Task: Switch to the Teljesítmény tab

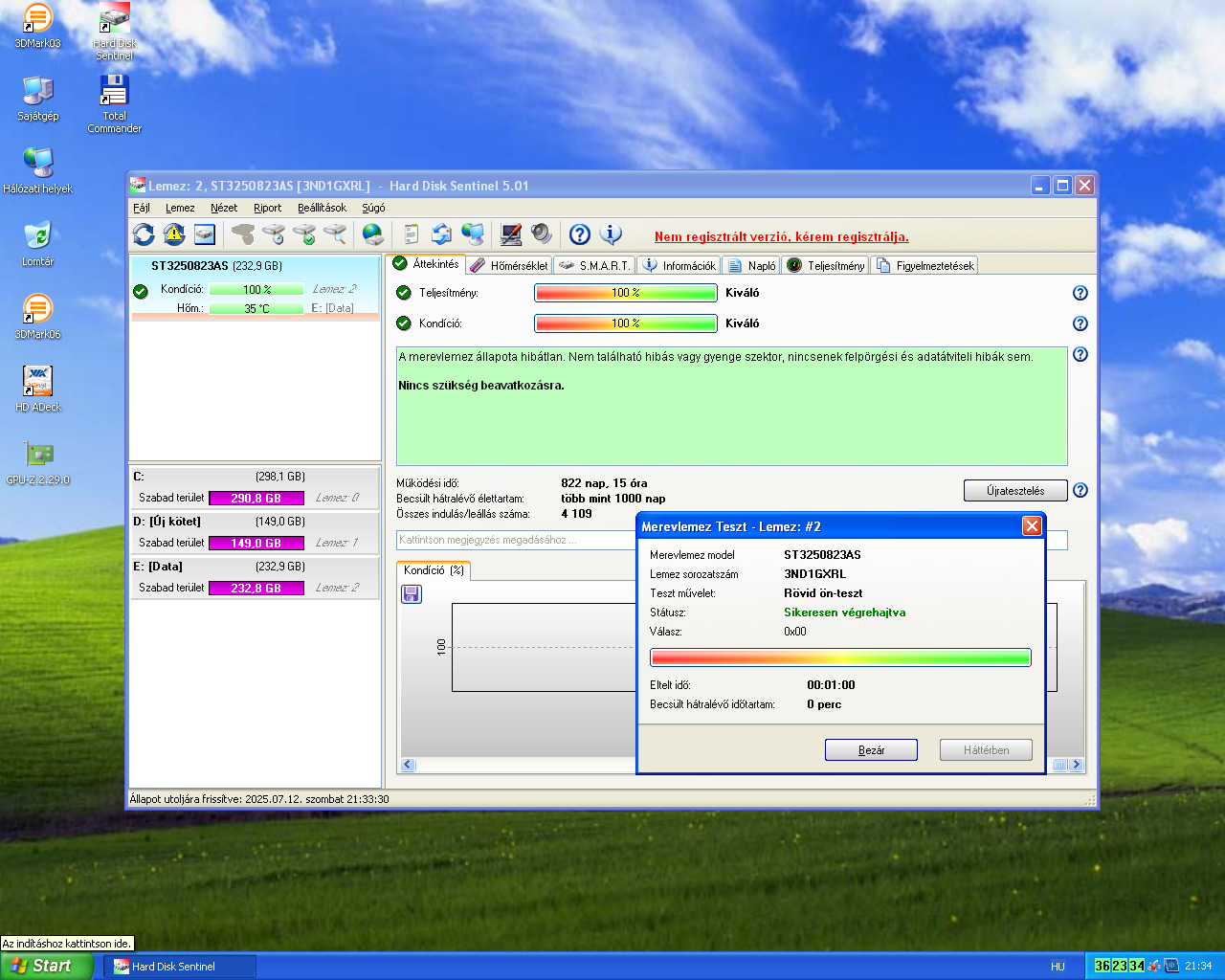Action: pos(826,265)
